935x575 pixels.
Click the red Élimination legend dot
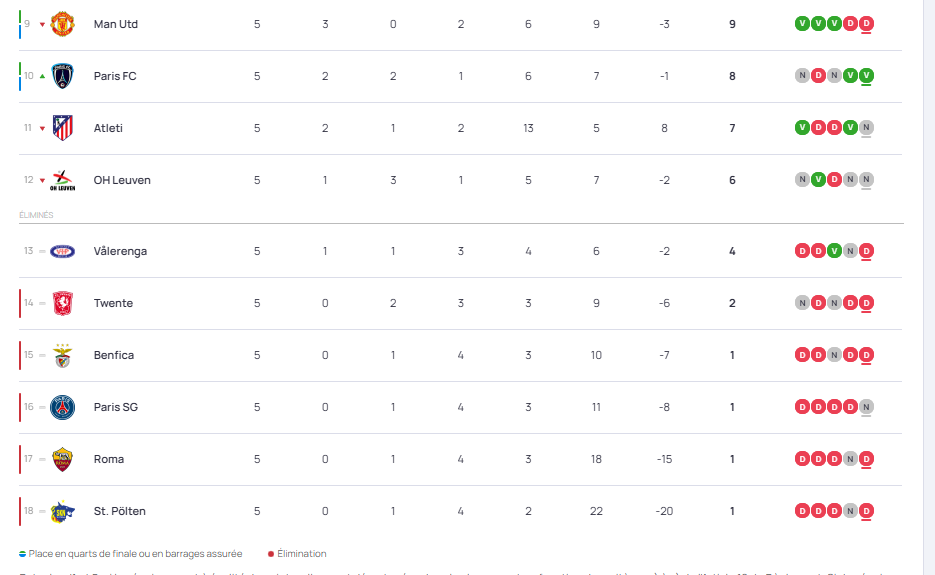pyautogui.click(x=270, y=554)
